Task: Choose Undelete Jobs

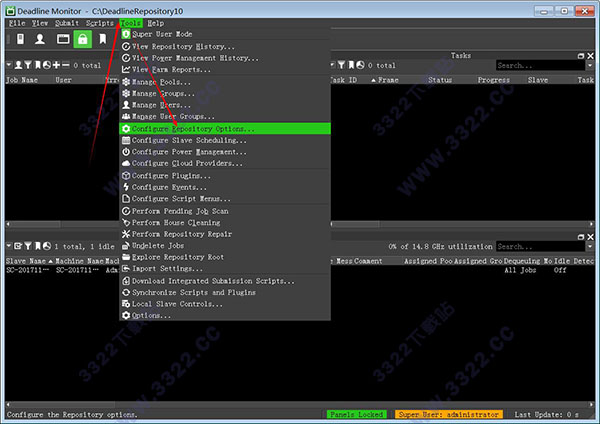Action: (x=225, y=246)
